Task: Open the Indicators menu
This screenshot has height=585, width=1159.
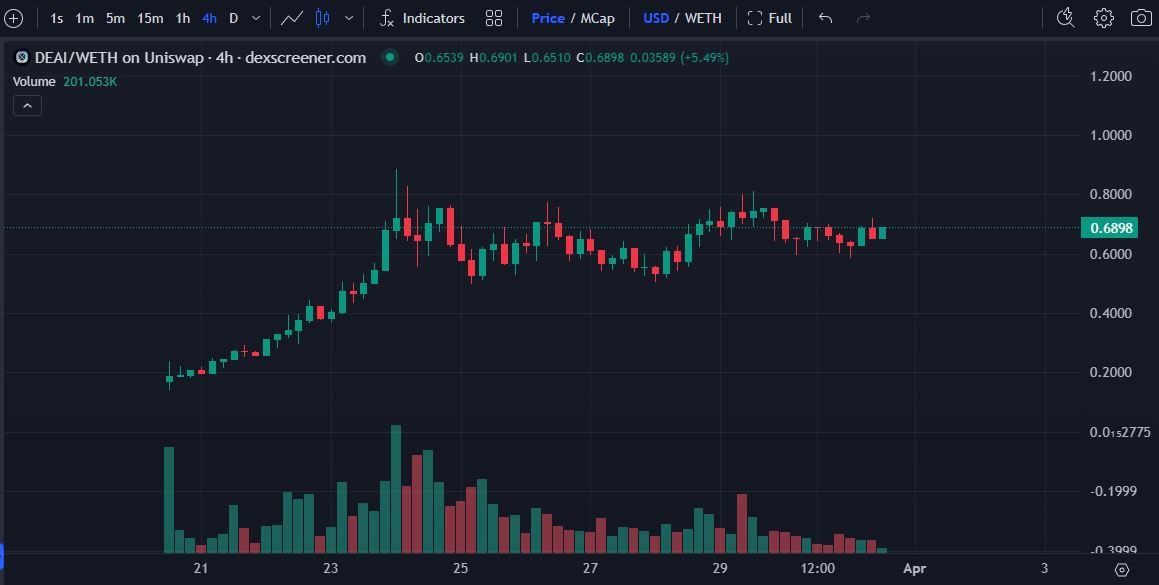Action: click(x=422, y=18)
